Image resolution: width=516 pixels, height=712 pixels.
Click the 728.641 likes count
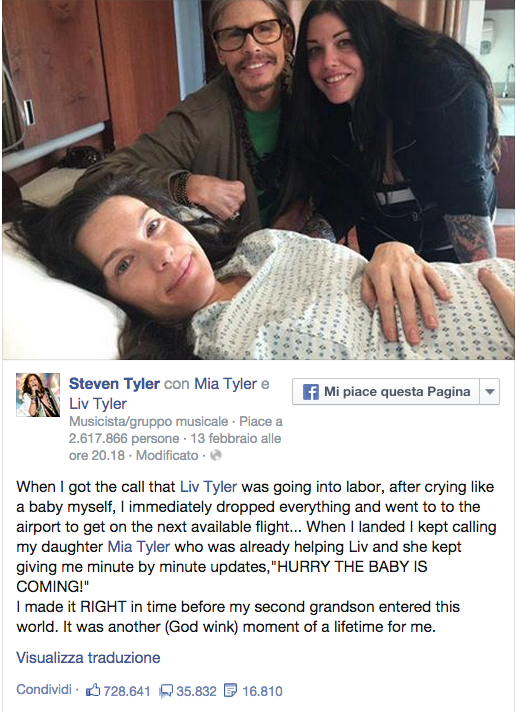(127, 691)
